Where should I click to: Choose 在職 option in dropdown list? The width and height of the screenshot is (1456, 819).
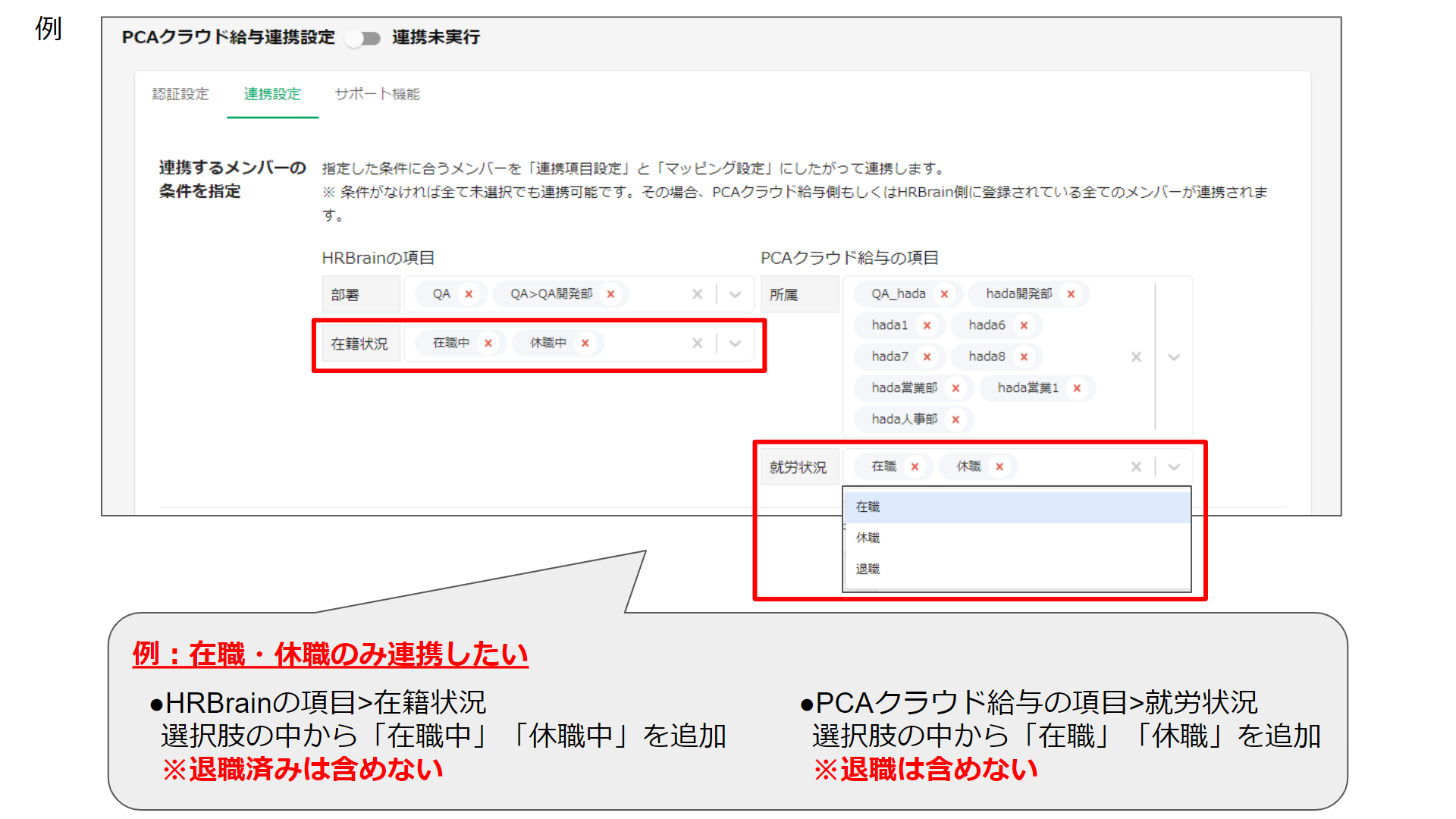pyautogui.click(x=1017, y=507)
